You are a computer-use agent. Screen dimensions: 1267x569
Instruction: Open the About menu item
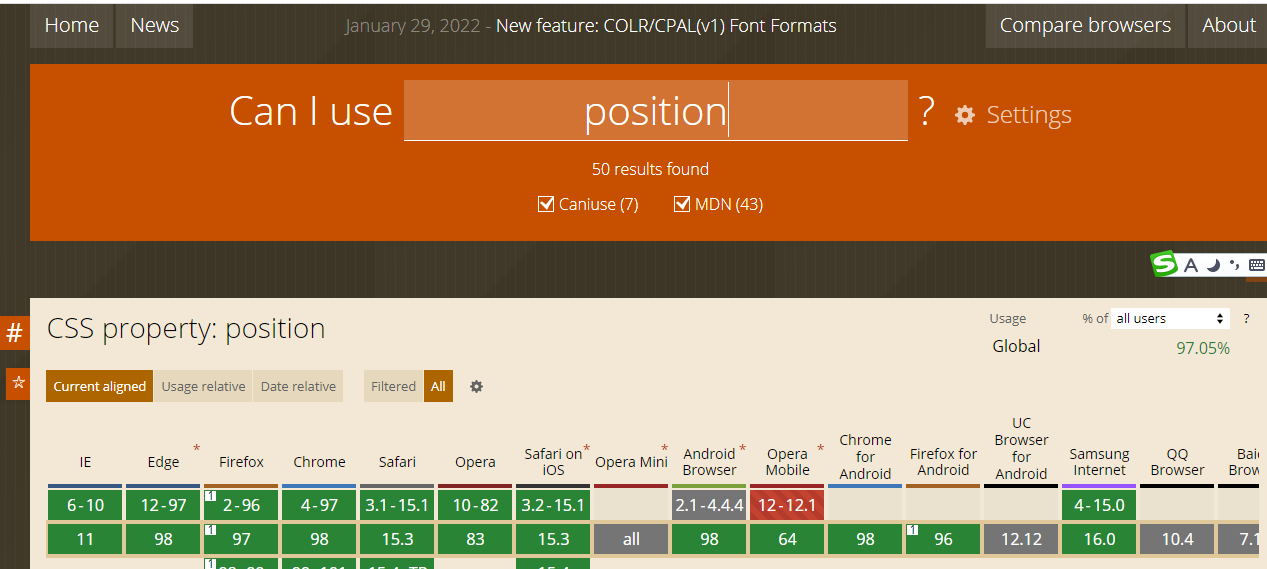click(1228, 26)
